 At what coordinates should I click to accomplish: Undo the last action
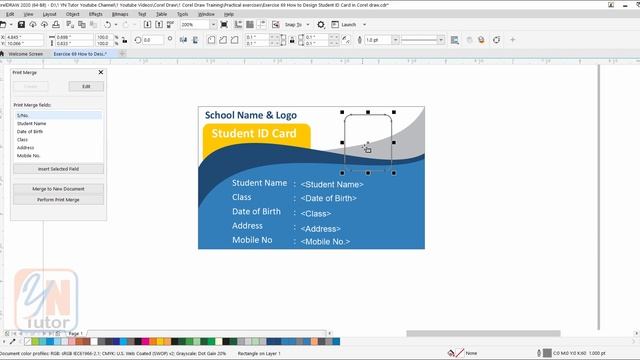(x=107, y=24)
